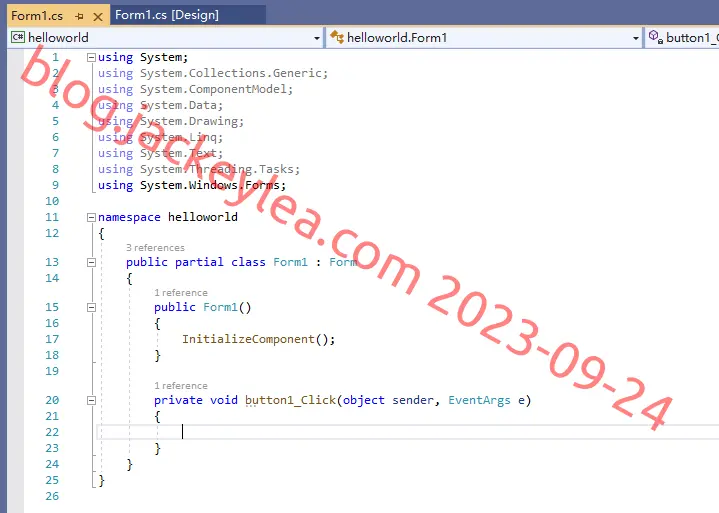The image size is (719, 513).
Task: Collapse the Form1 class block
Action: [x=91, y=262]
